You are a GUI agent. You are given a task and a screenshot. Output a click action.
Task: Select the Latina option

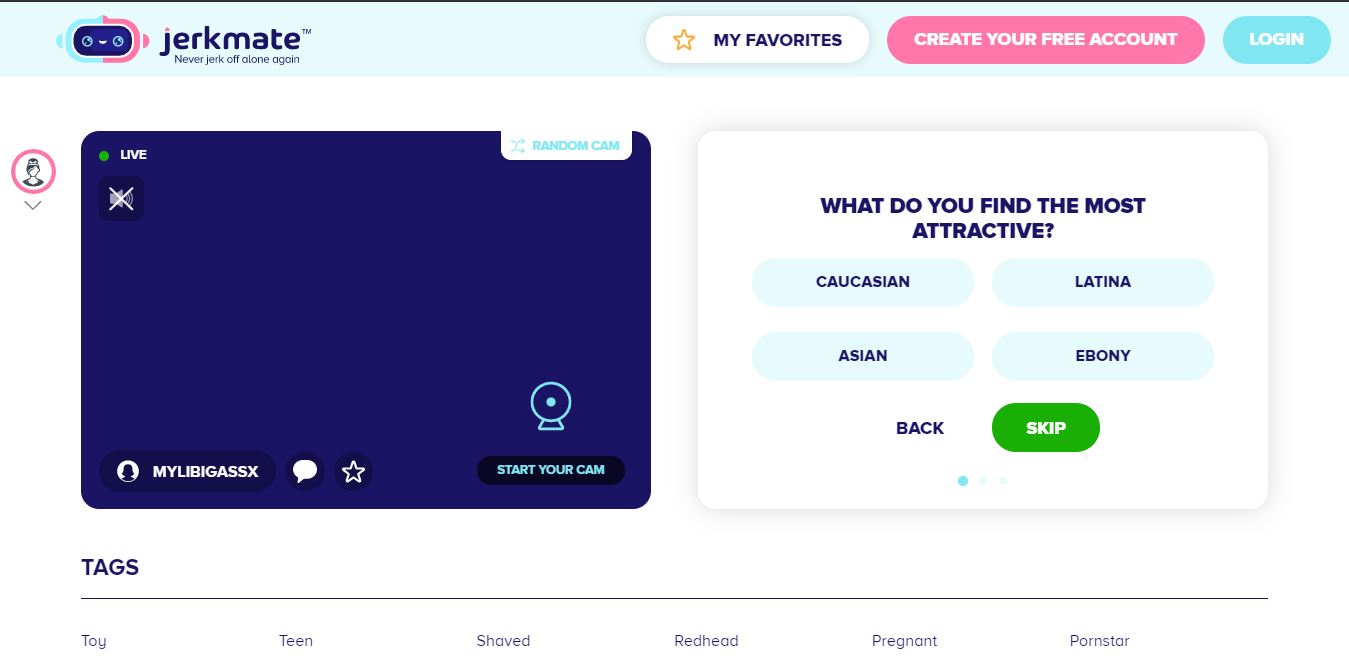point(1102,282)
